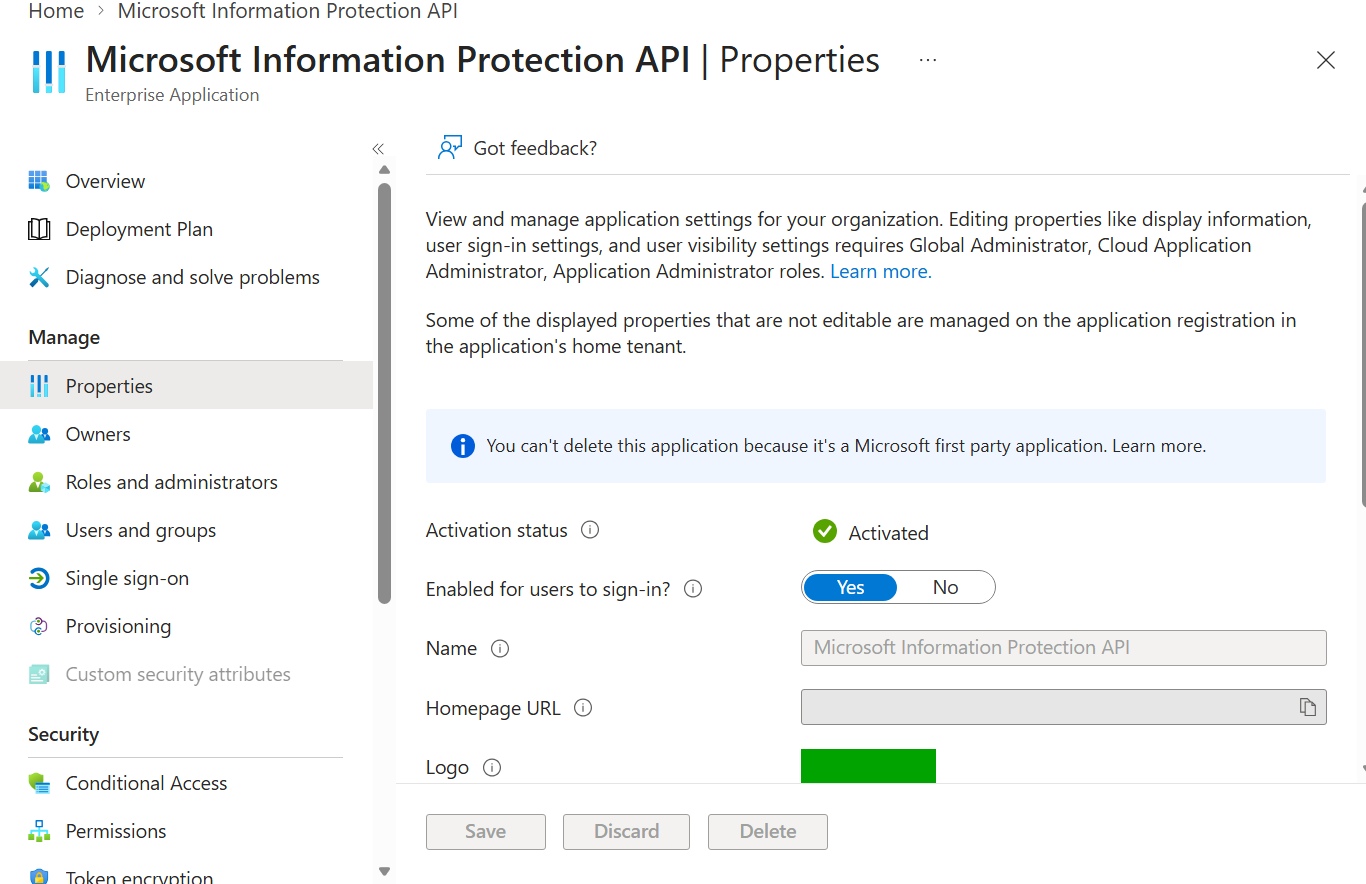
Task: Set Enabled for users to sign-in to No
Action: (946, 587)
